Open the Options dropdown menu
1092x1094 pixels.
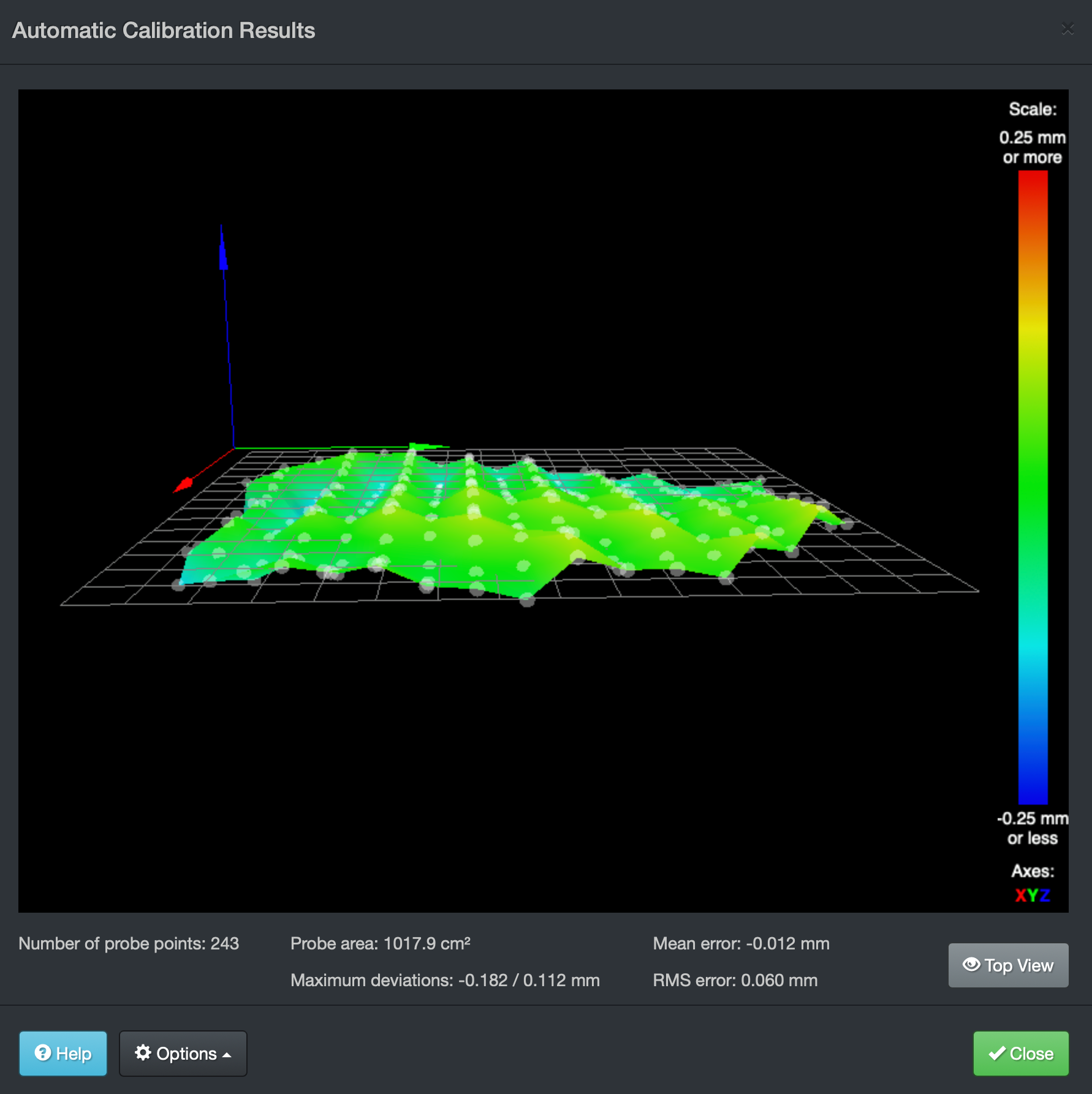183,1054
